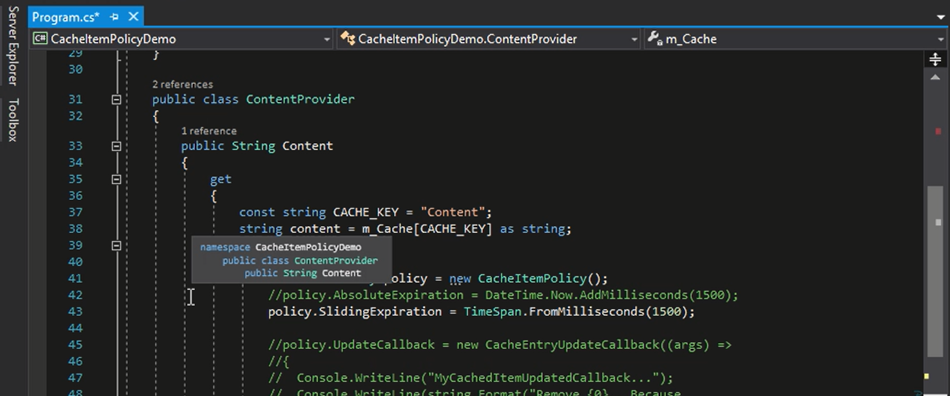Open the tab list overflow arrow
This screenshot has width=950, height=396.
(940, 18)
